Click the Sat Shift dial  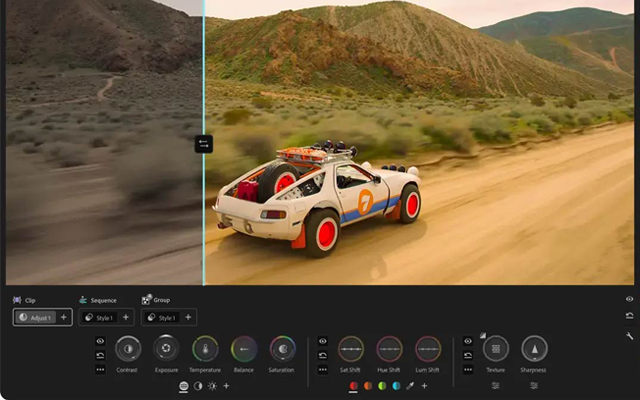pos(351,349)
